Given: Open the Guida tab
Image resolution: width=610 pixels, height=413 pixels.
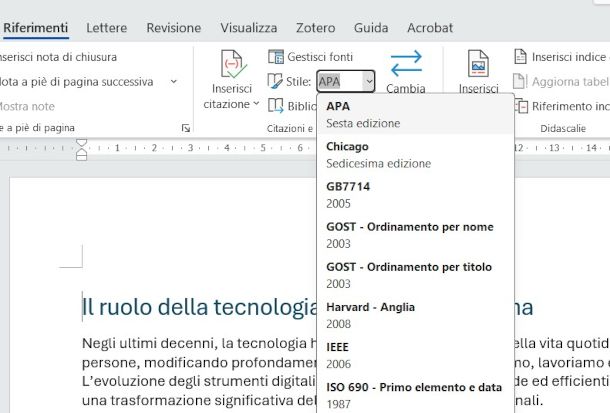Looking at the screenshot, I should (x=371, y=28).
